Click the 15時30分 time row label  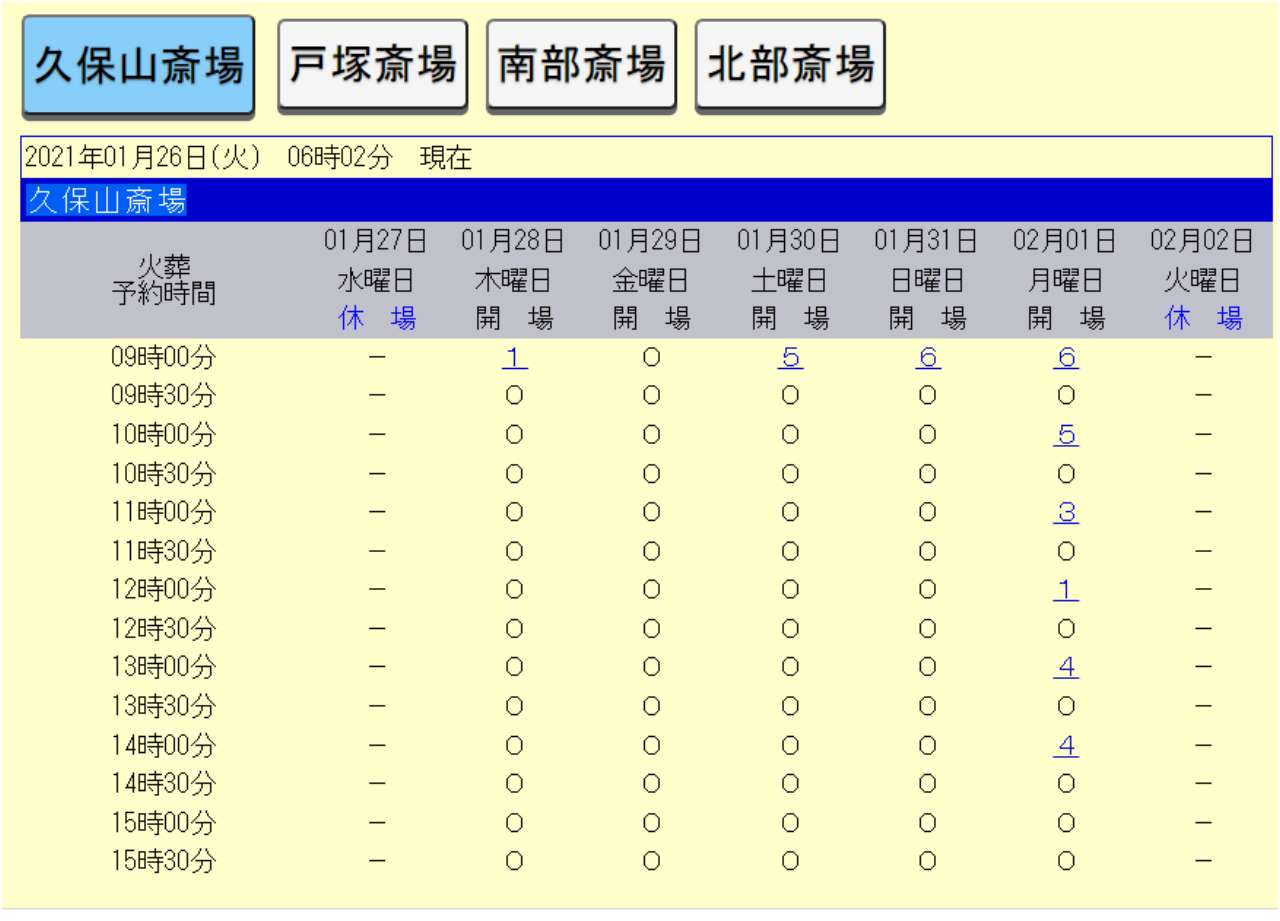(x=163, y=862)
